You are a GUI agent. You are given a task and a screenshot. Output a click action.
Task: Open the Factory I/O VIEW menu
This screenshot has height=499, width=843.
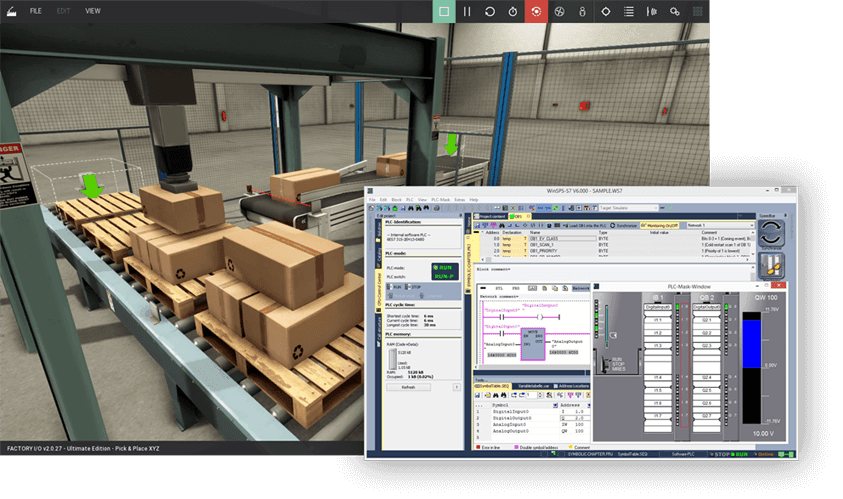(92, 11)
